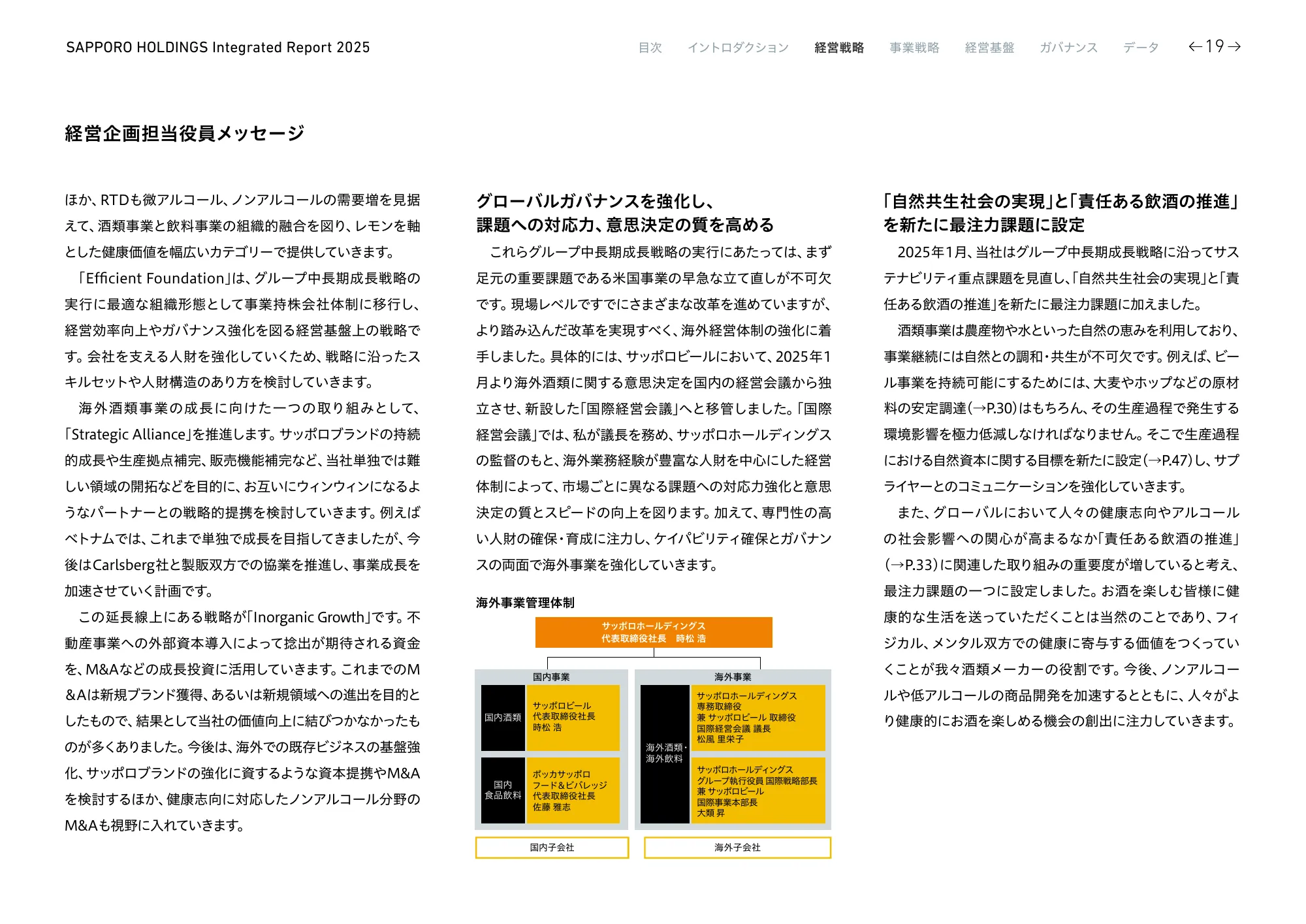Click the previous page left arrow
Screen dimensions: 1306x924
point(1195,46)
